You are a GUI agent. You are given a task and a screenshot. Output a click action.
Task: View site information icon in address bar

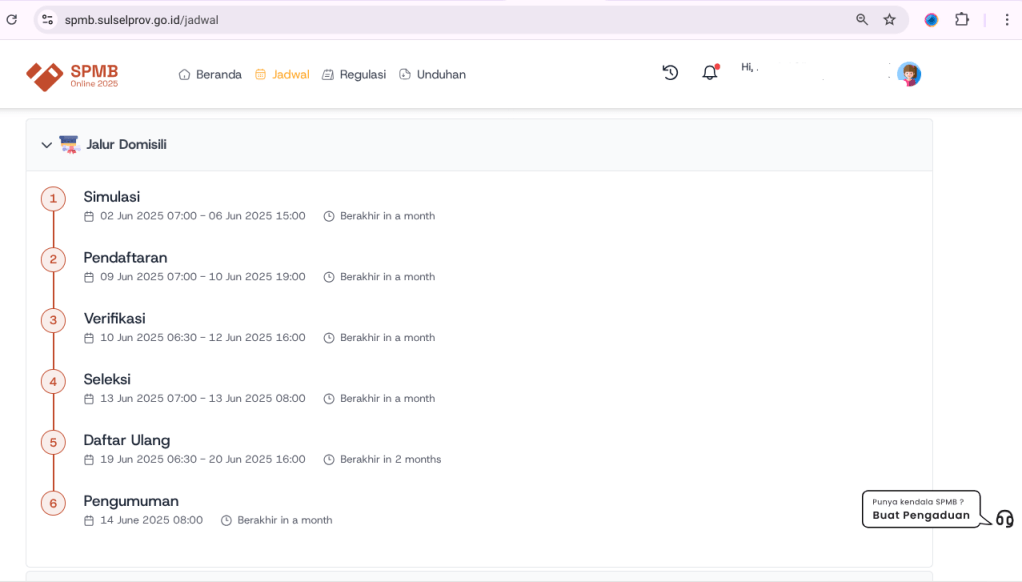47,20
